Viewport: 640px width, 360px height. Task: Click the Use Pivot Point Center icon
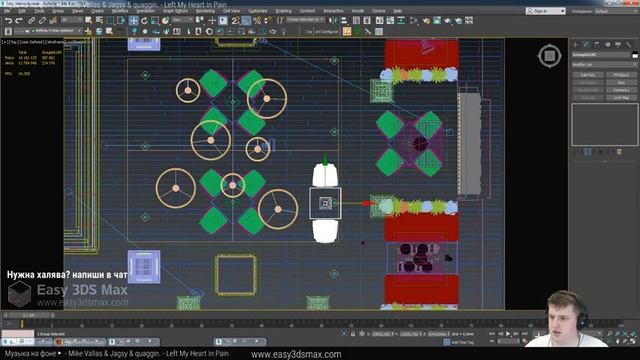pos(200,20)
